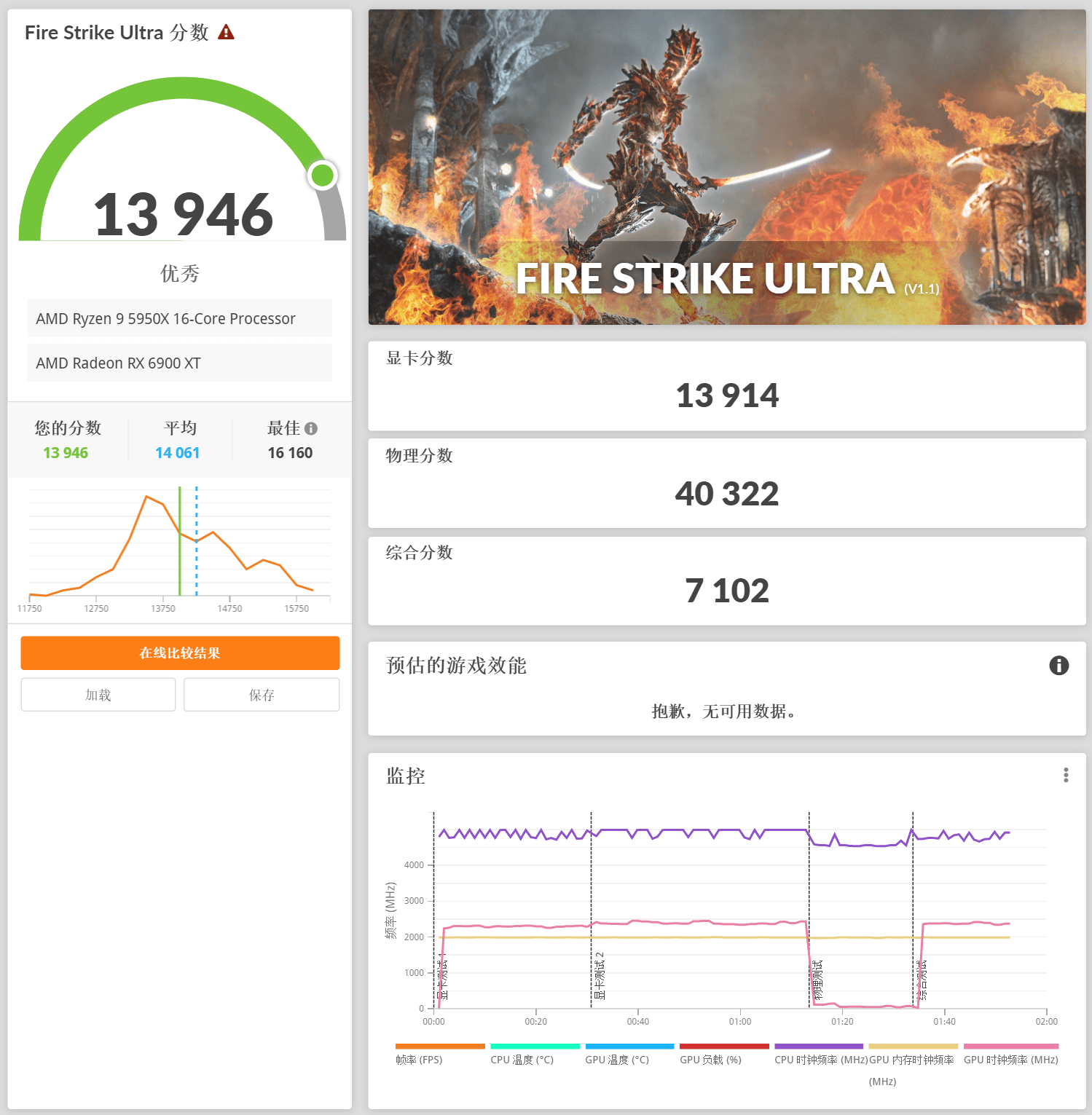The width and height of the screenshot is (1092, 1115).
Task: Click the orange compare results online button
Action: [180, 653]
